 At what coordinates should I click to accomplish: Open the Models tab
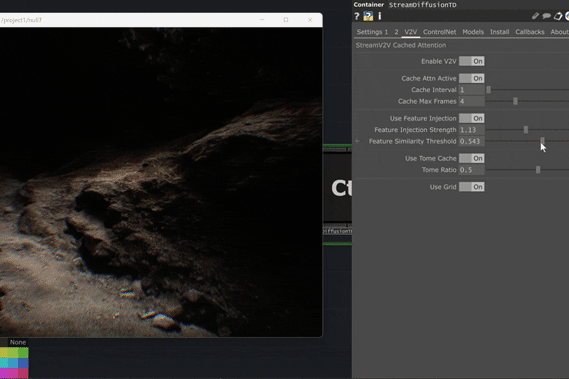point(473,32)
